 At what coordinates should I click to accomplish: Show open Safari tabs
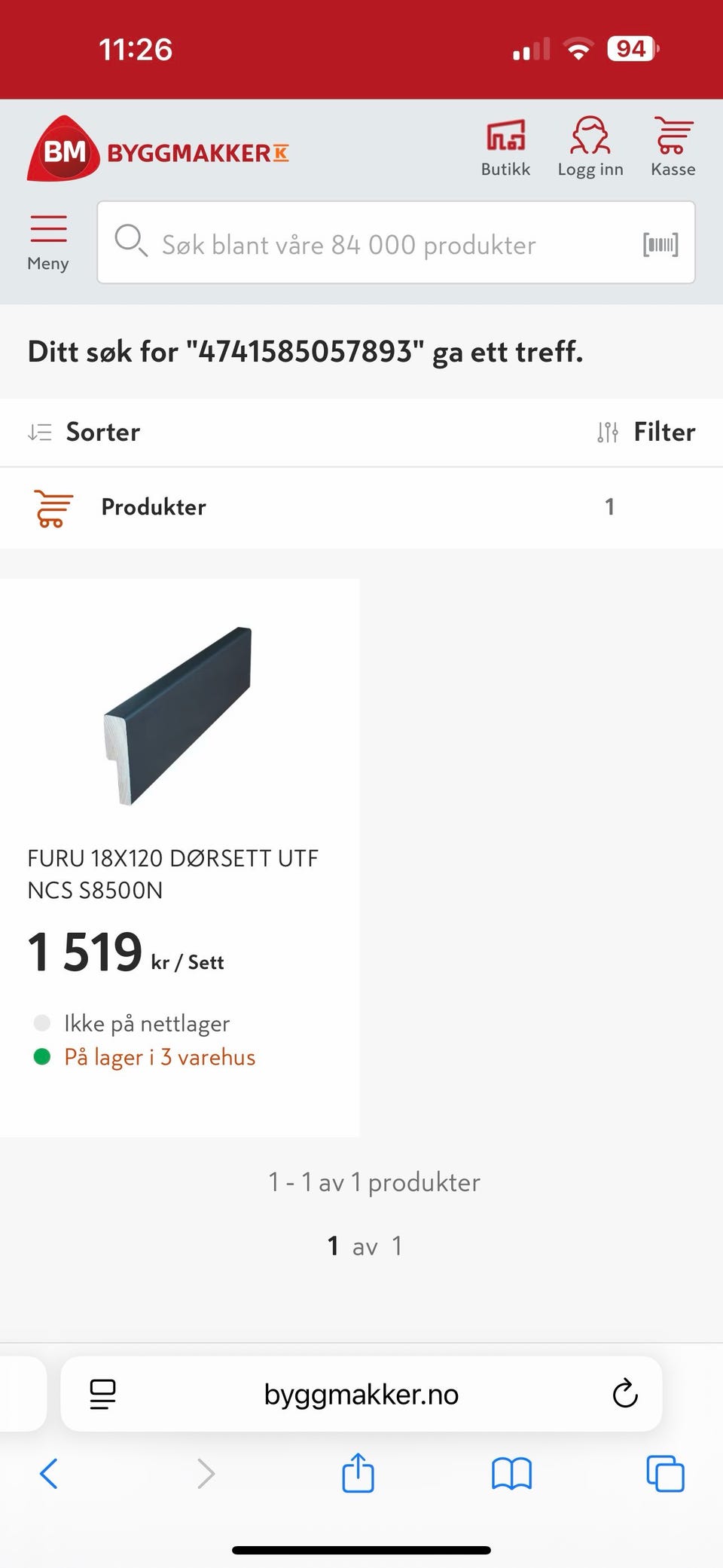click(665, 1473)
